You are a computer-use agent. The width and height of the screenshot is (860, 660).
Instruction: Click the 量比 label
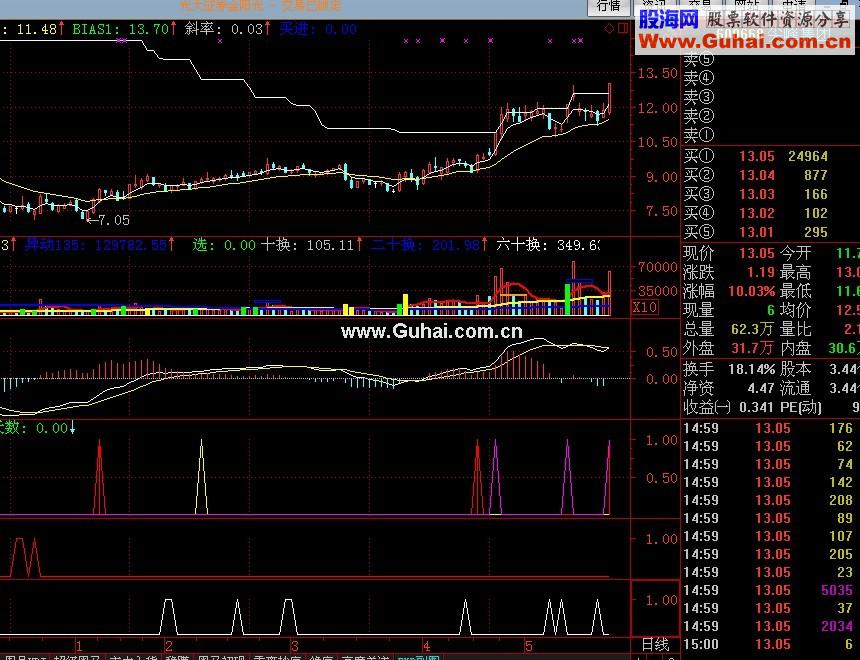pos(795,329)
